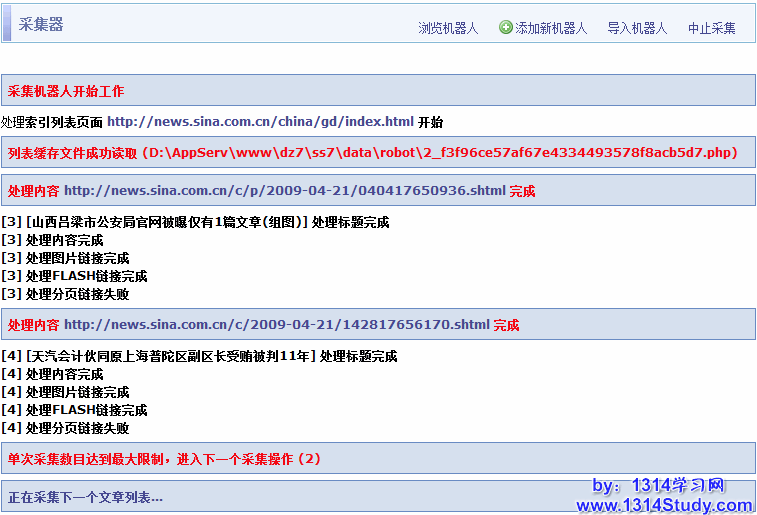Viewport: 757px width, 515px height.
Task: Stop collection with 中止采集
Action: coord(712,29)
